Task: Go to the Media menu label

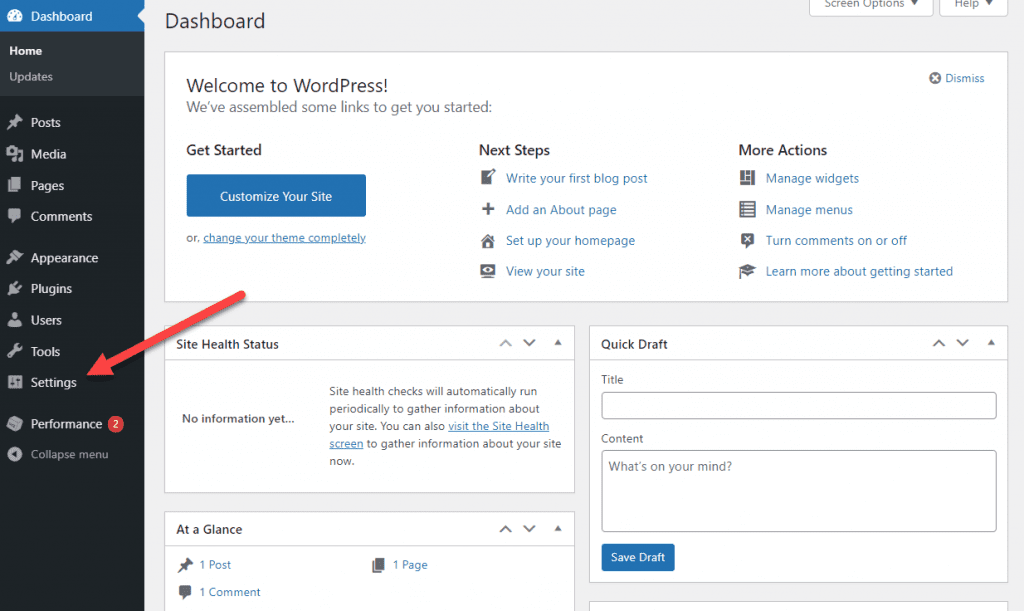Action: coord(48,154)
